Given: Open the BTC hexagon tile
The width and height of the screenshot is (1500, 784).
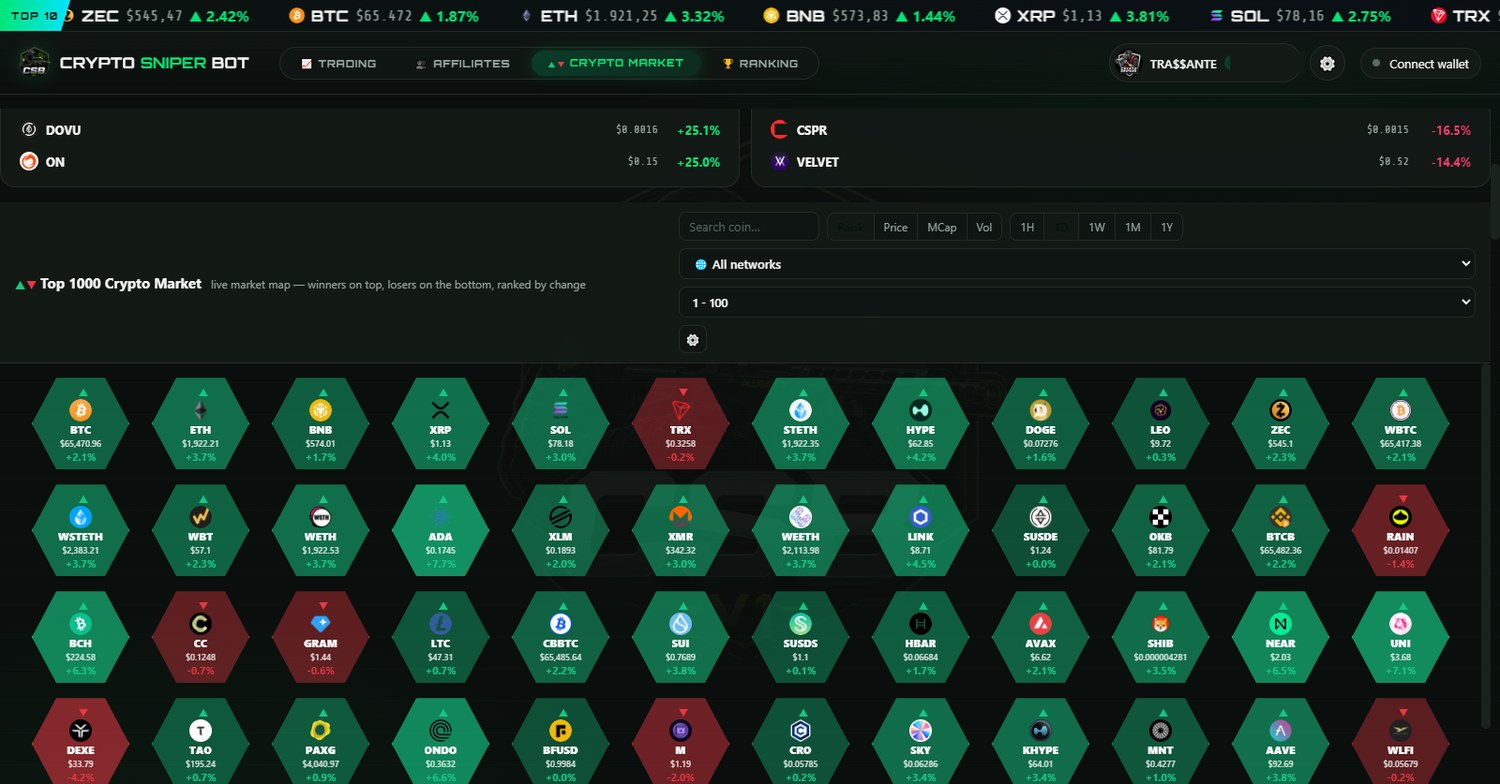Looking at the screenshot, I should pyautogui.click(x=80, y=424).
